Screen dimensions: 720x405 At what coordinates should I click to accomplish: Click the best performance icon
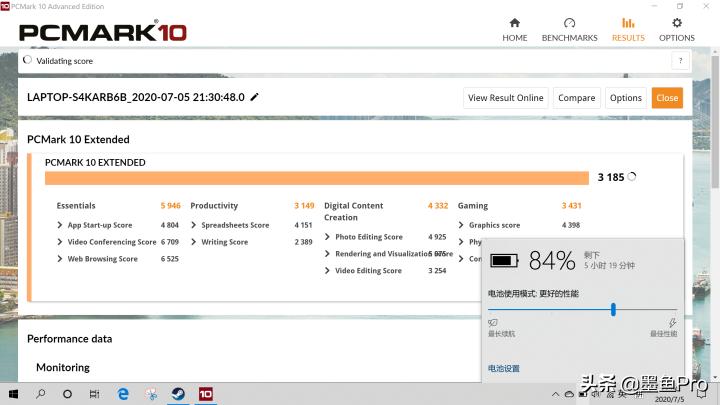672,323
